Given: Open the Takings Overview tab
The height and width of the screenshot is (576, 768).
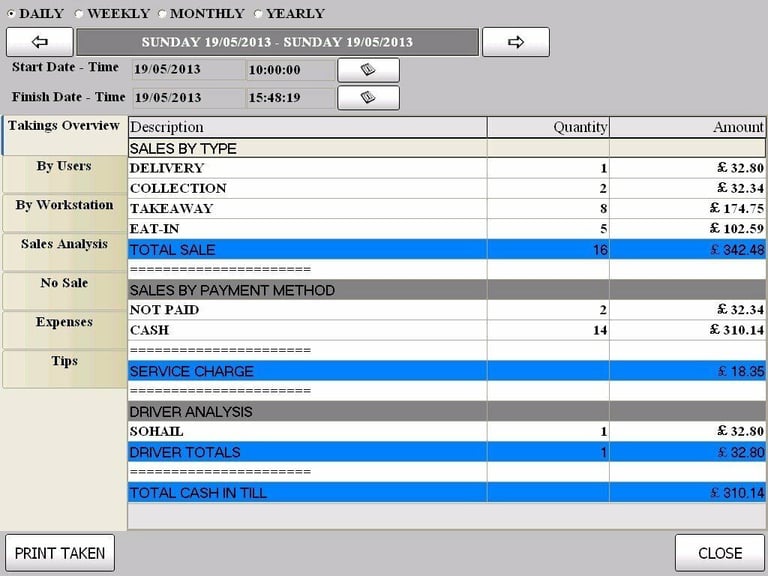Looking at the screenshot, I should [x=64, y=135].
